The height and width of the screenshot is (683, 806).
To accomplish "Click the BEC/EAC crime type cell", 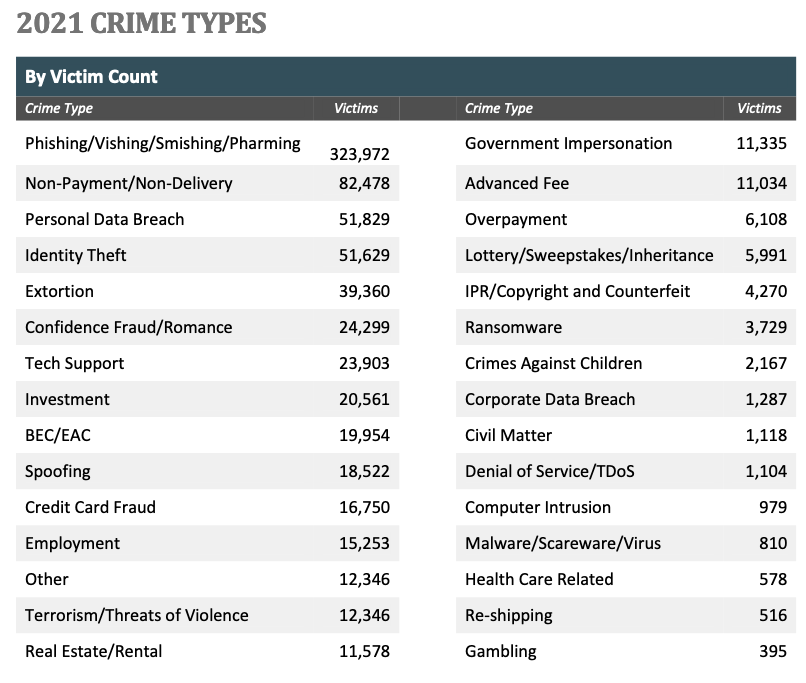I will tap(58, 435).
